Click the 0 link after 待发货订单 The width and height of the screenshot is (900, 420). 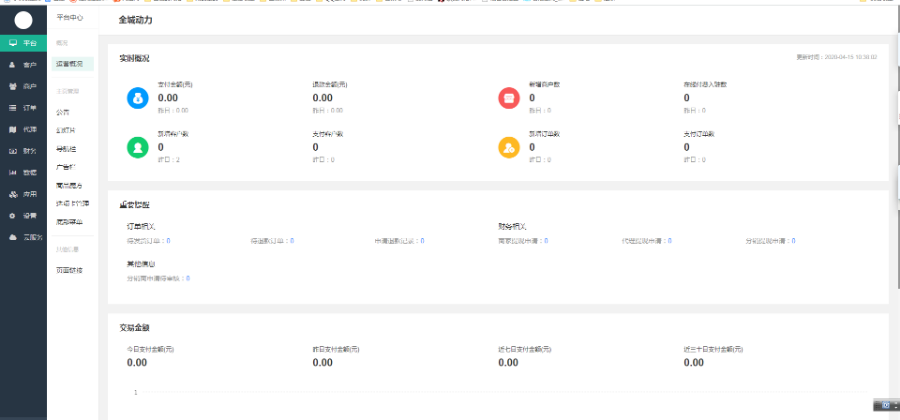[168, 241]
